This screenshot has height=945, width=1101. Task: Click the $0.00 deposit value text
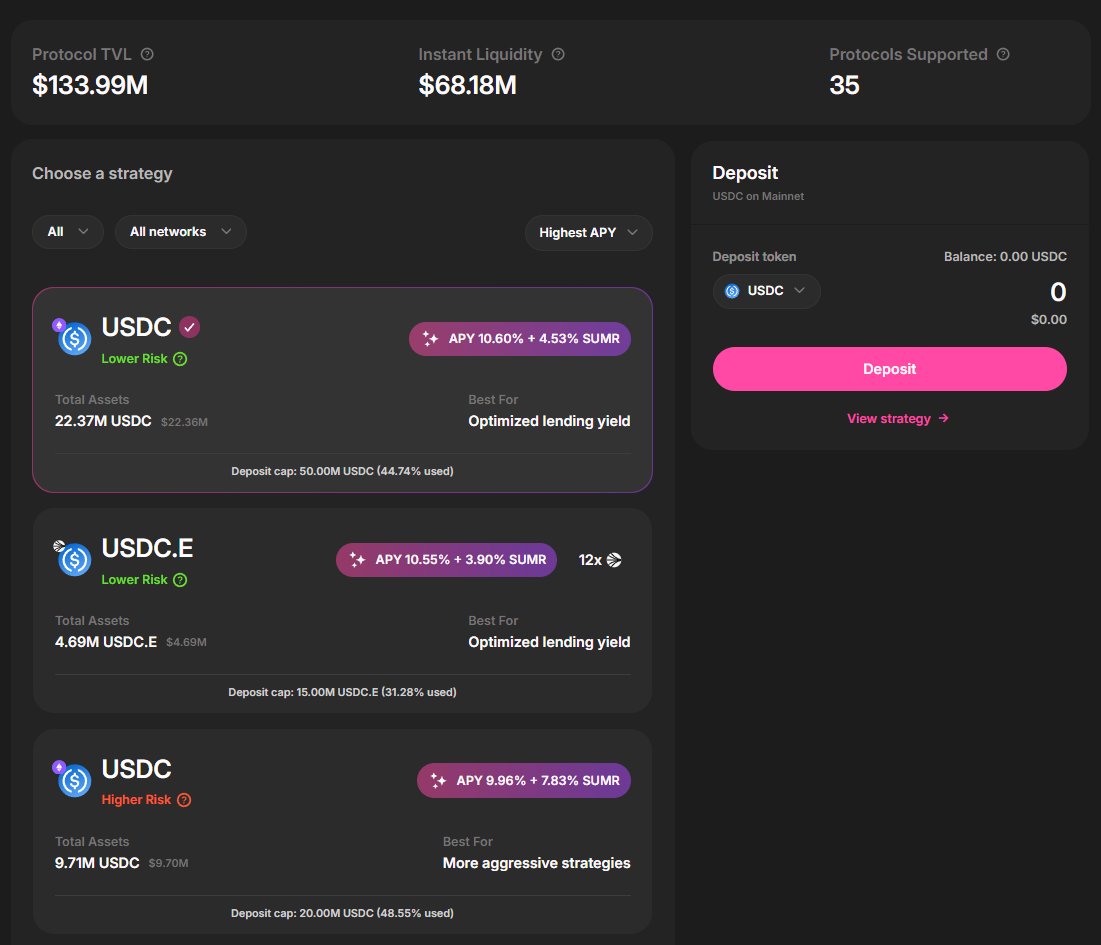[x=1048, y=320]
